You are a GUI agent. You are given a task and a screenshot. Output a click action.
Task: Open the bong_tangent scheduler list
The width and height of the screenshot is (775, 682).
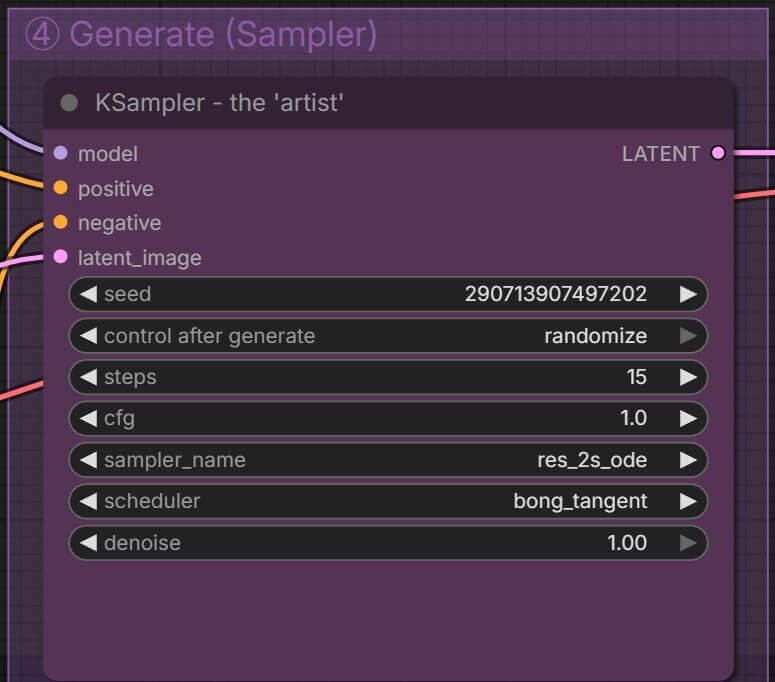[580, 501]
